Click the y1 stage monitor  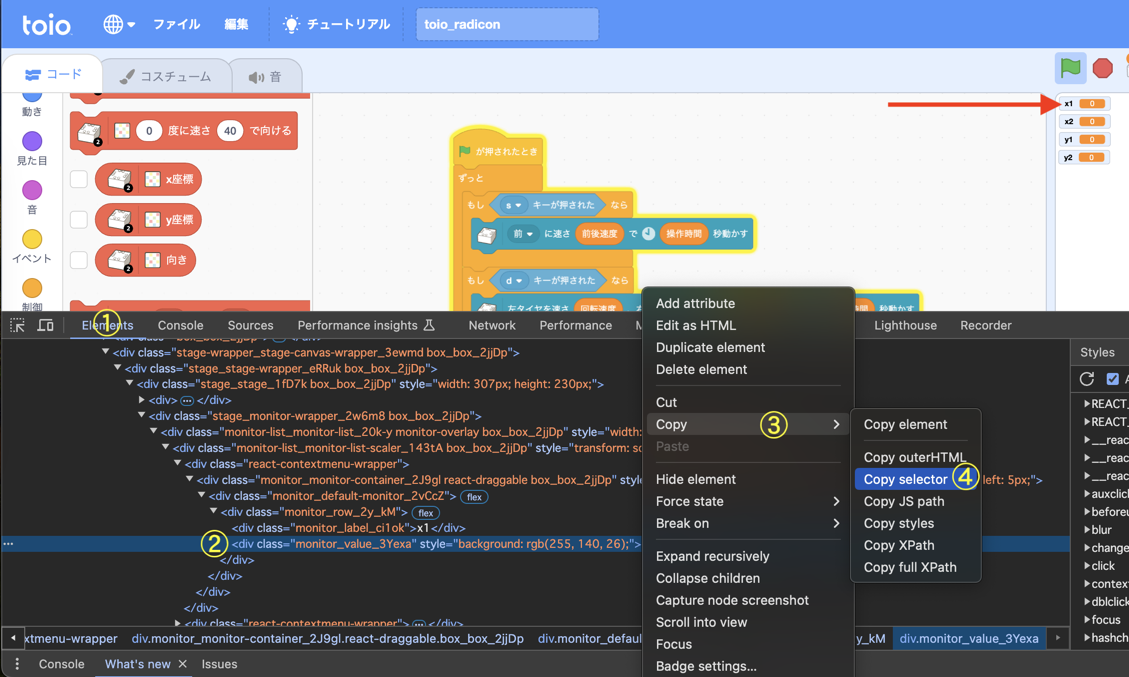(x=1084, y=140)
